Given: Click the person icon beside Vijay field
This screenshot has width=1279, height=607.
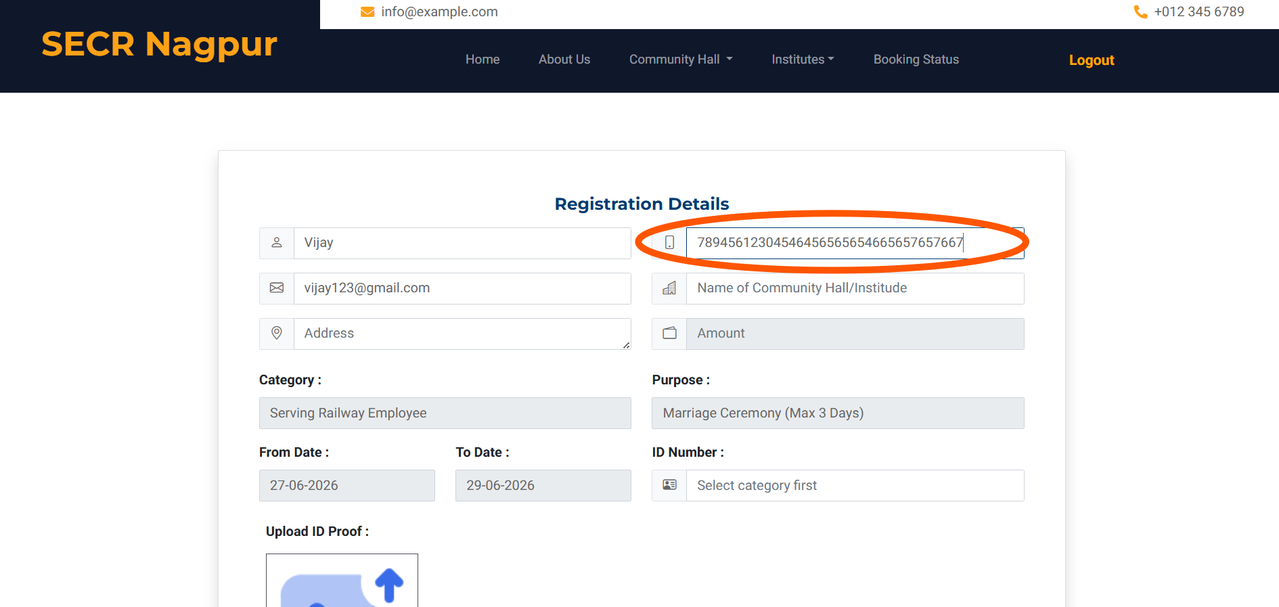Looking at the screenshot, I should (x=277, y=243).
